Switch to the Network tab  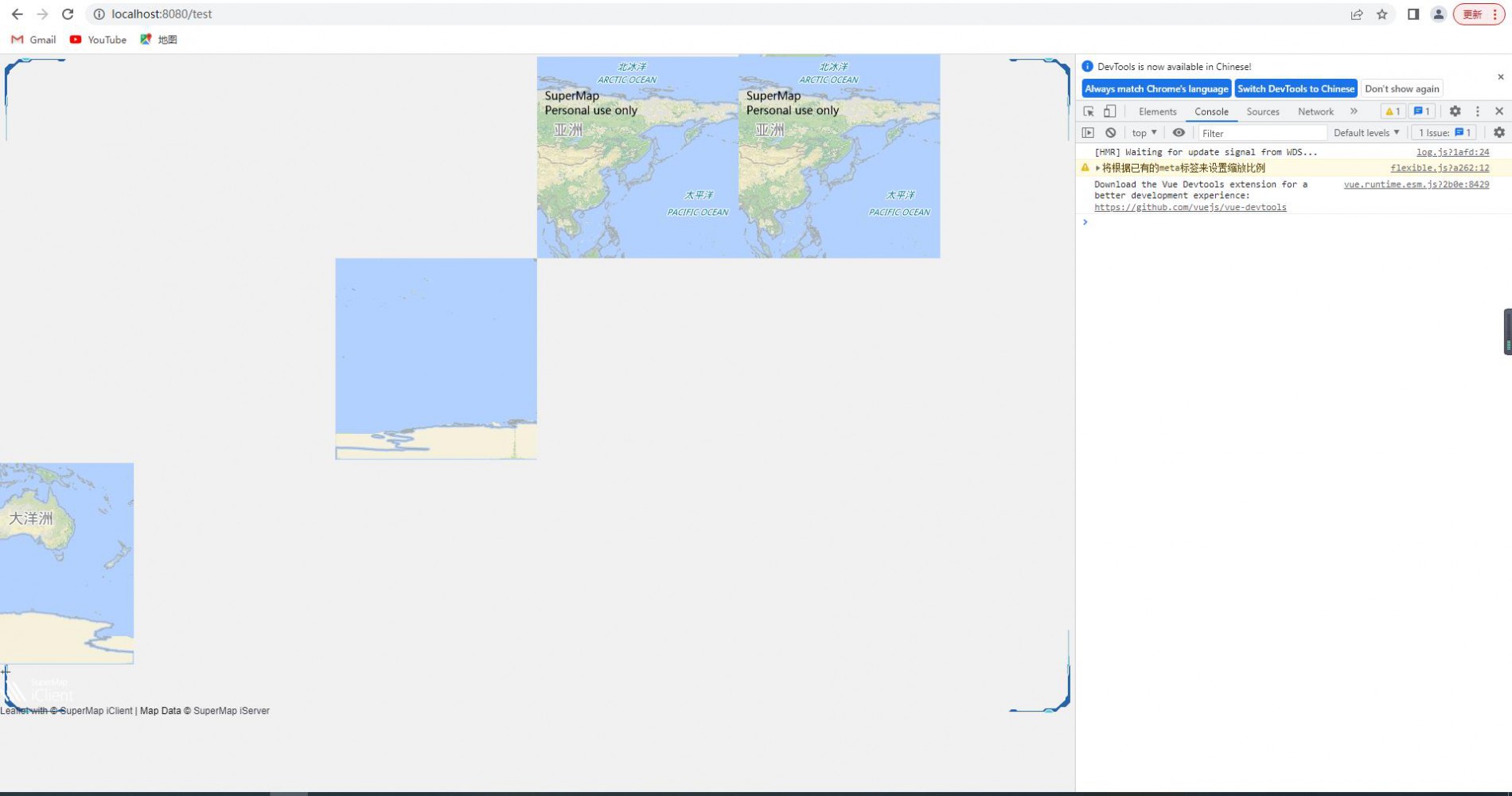click(x=1315, y=111)
